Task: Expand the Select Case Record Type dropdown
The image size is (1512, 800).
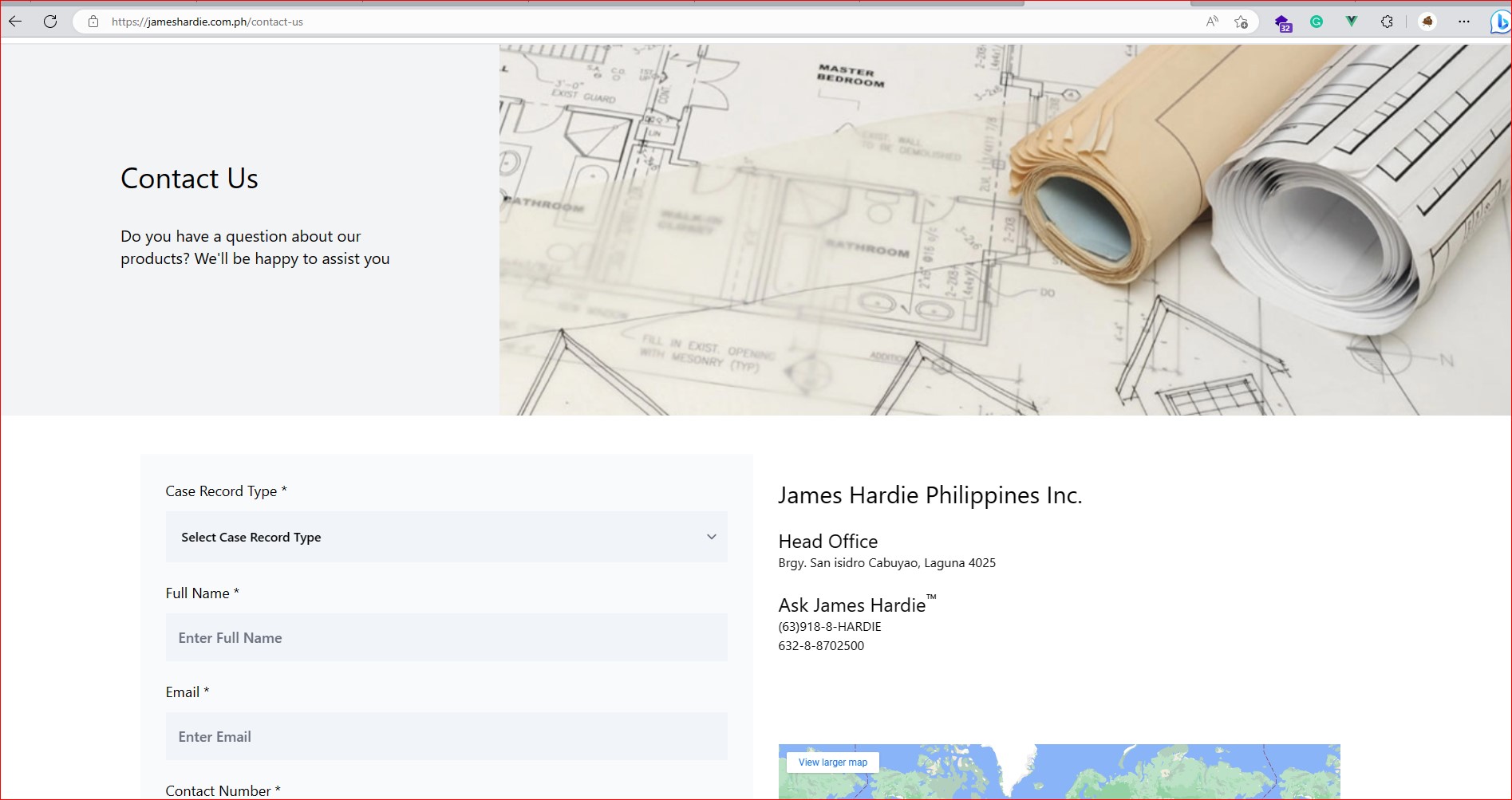Action: click(445, 537)
